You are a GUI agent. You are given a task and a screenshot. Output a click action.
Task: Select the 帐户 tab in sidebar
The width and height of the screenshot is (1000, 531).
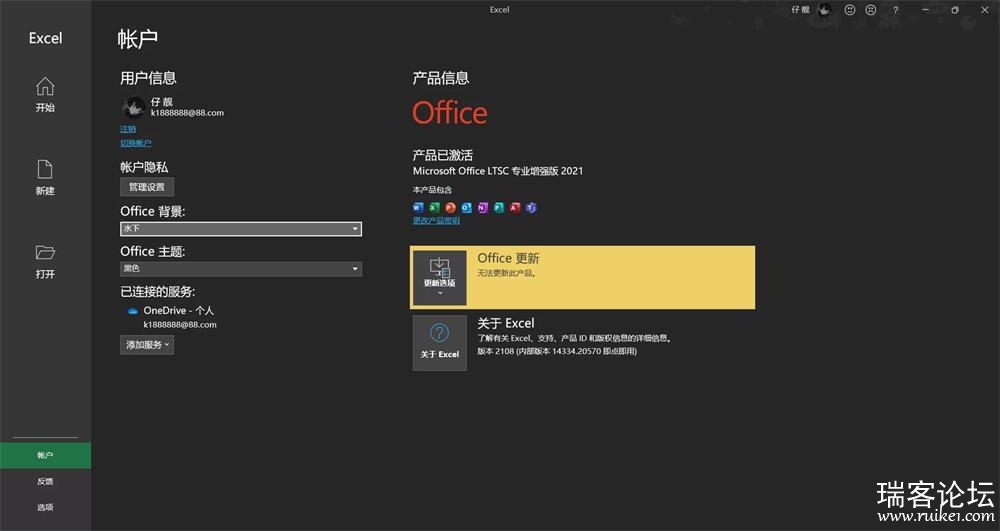pyautogui.click(x=45, y=455)
